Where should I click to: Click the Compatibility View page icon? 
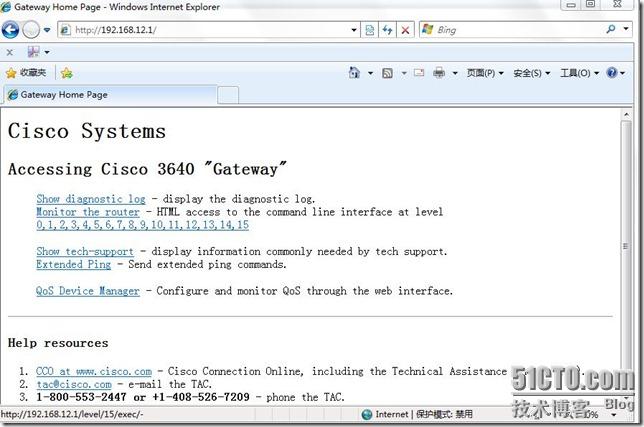[x=370, y=30]
